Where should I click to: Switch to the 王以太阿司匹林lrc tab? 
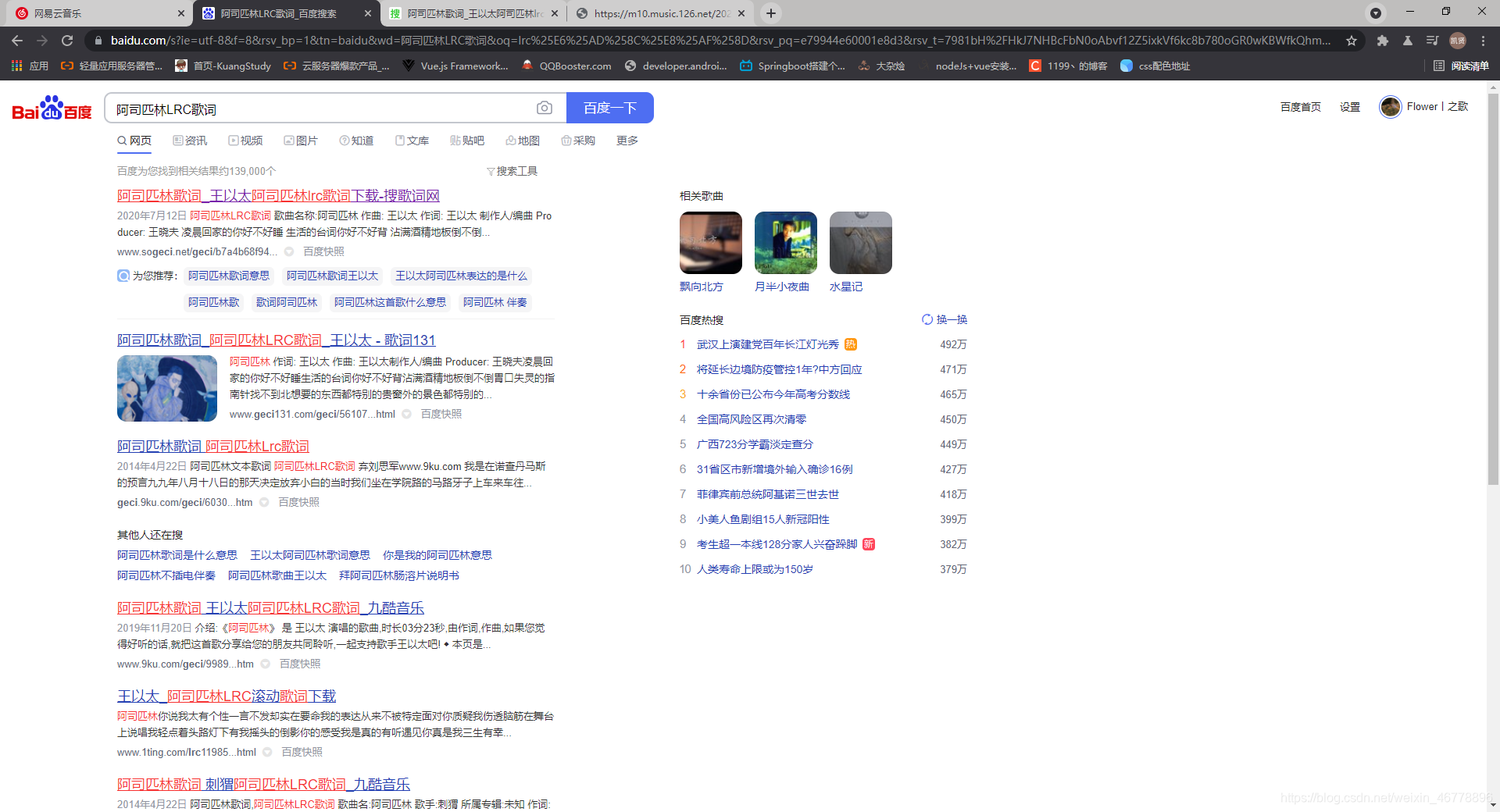474,13
